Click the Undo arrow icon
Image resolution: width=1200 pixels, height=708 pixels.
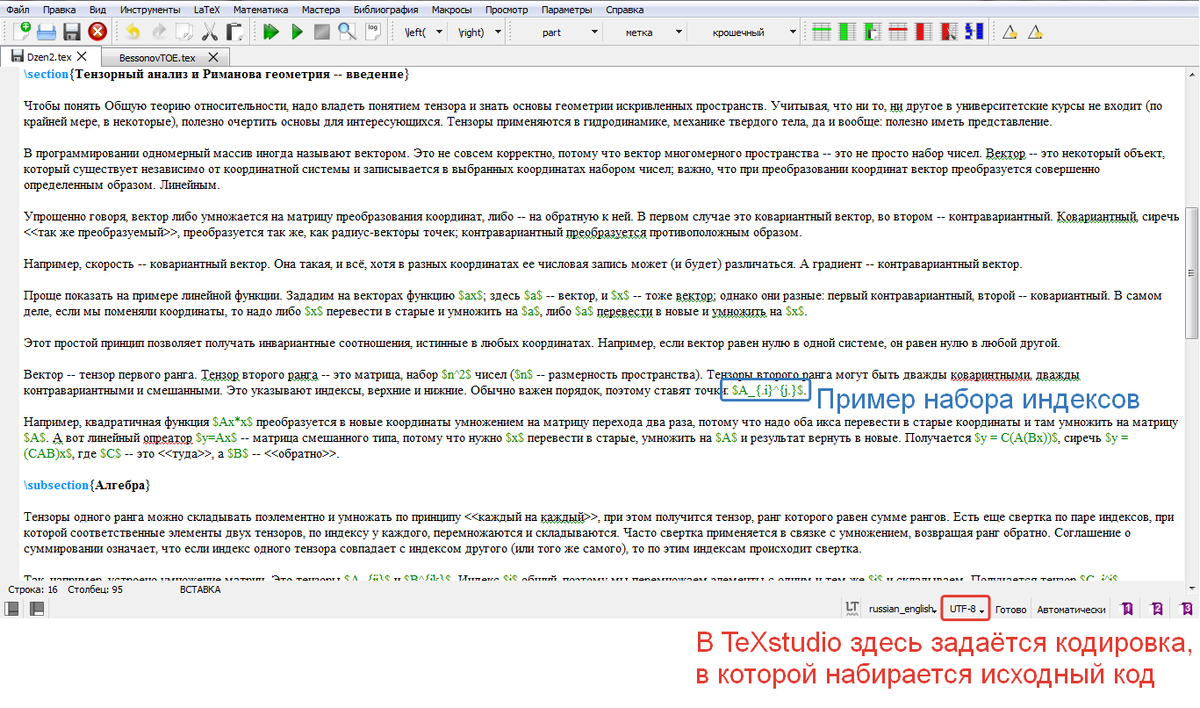click(x=133, y=31)
